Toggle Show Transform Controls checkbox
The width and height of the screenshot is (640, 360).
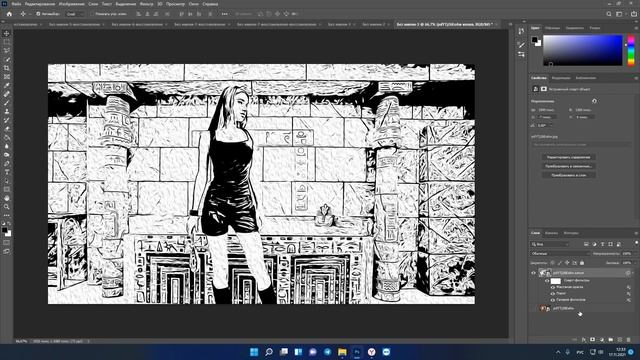pos(92,14)
